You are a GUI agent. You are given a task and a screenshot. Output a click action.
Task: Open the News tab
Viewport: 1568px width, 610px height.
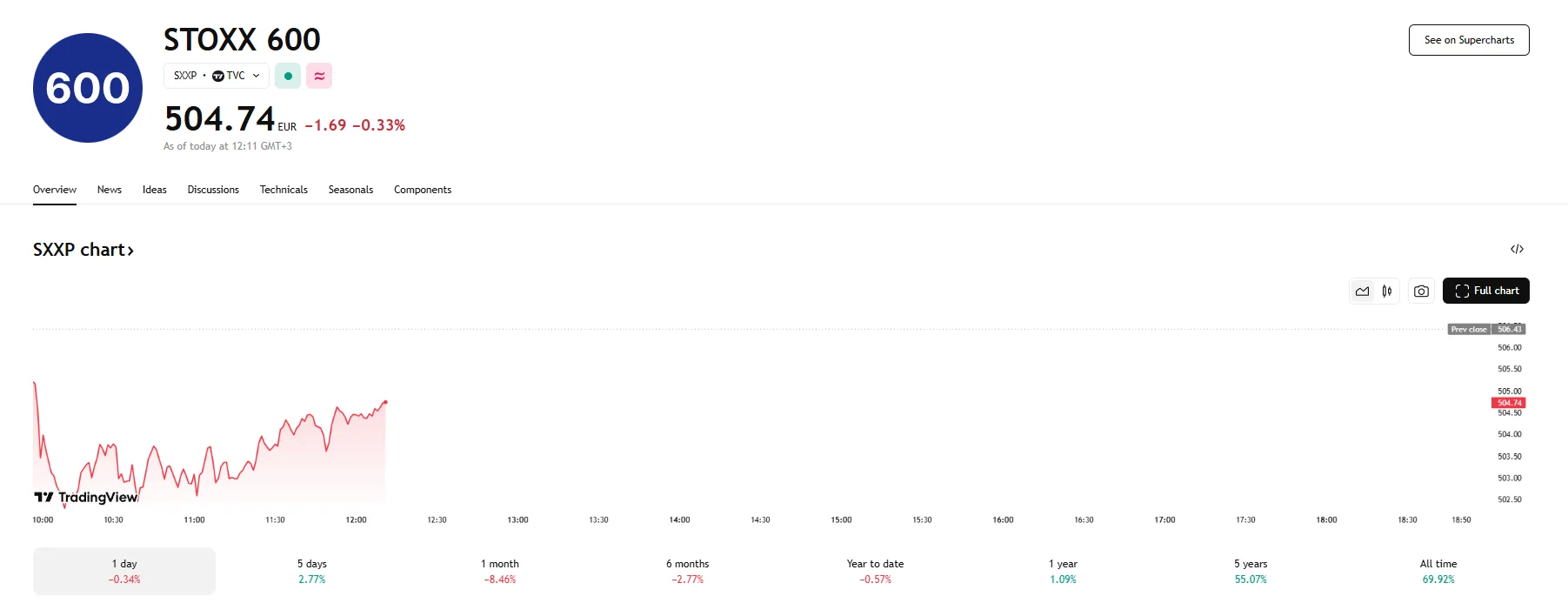click(x=110, y=190)
